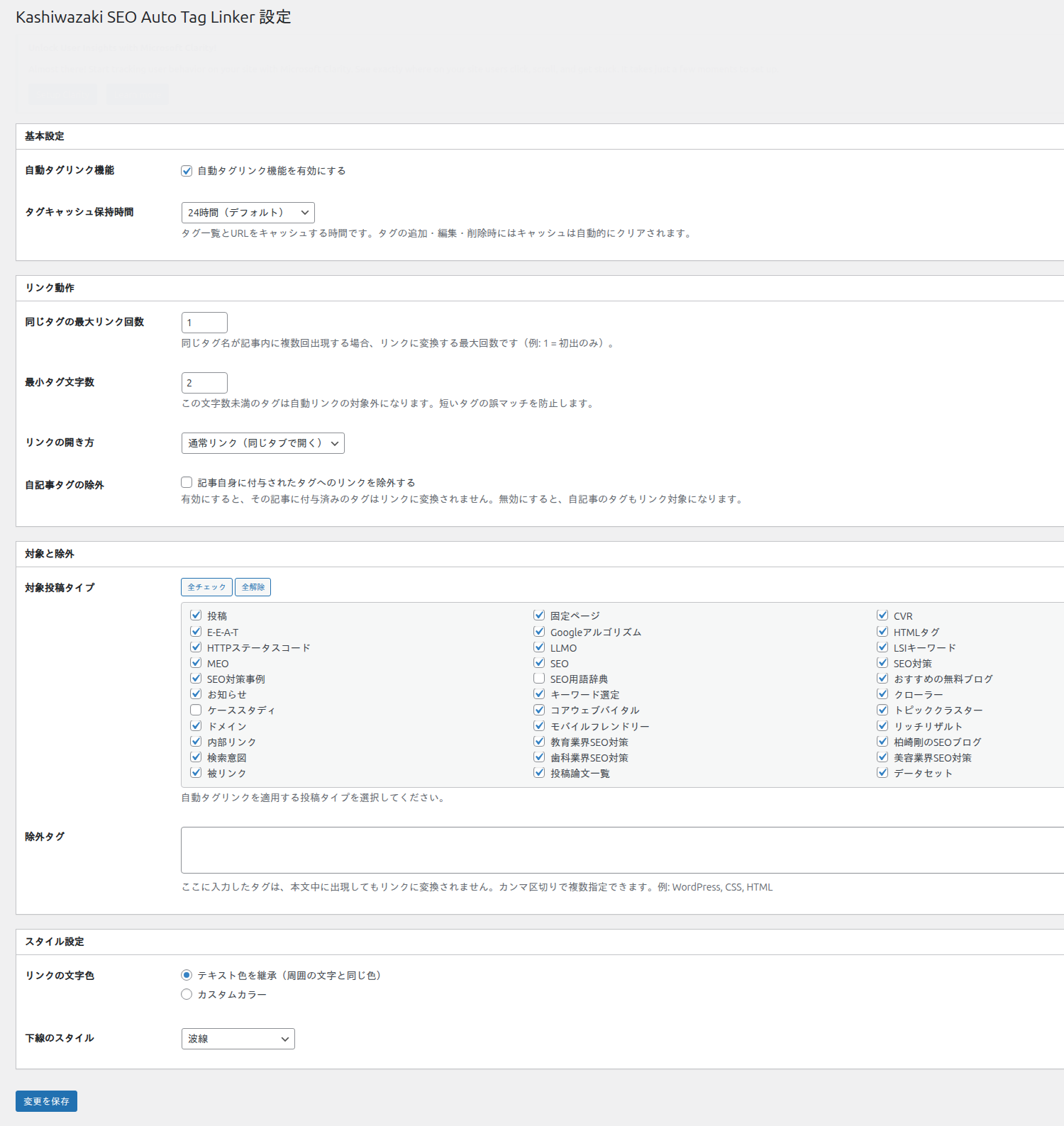1064x1126 pixels.
Task: Open the underline style dropdown
Action: point(238,1039)
